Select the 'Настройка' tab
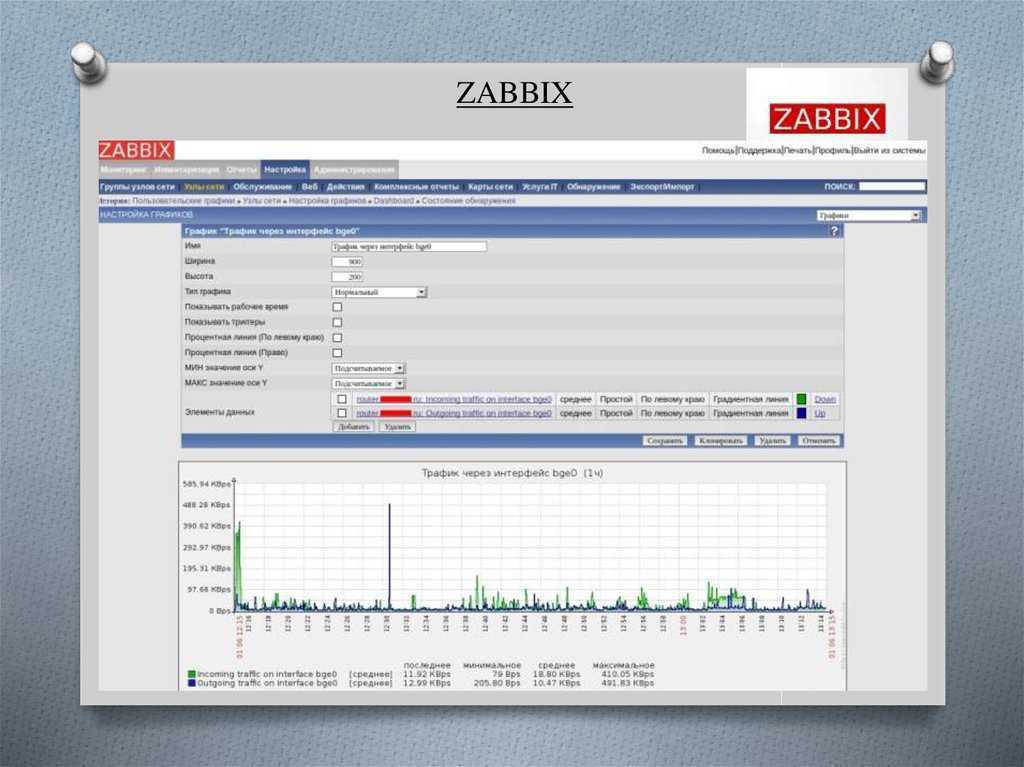The image size is (1024, 767). tap(285, 170)
